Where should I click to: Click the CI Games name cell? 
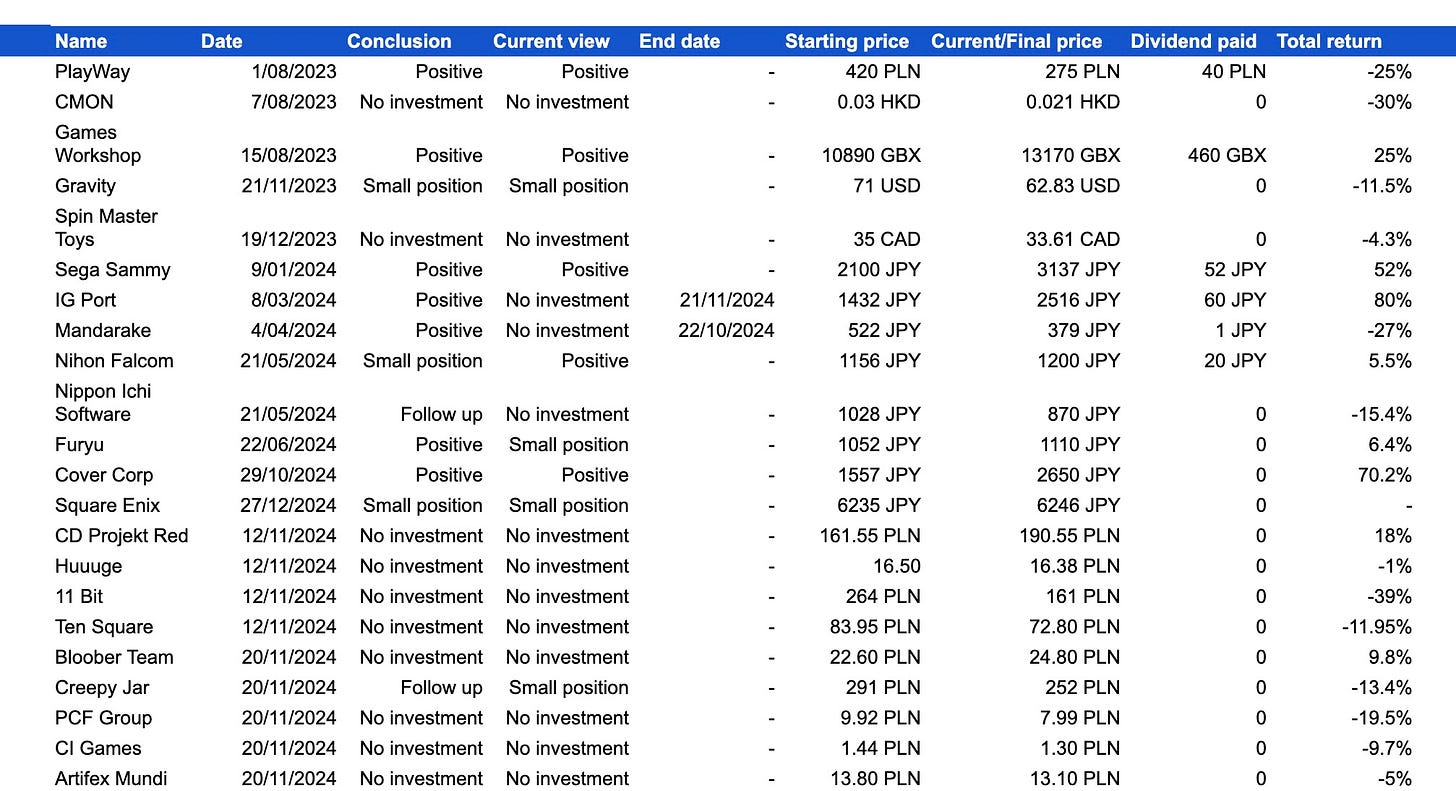tap(98, 748)
